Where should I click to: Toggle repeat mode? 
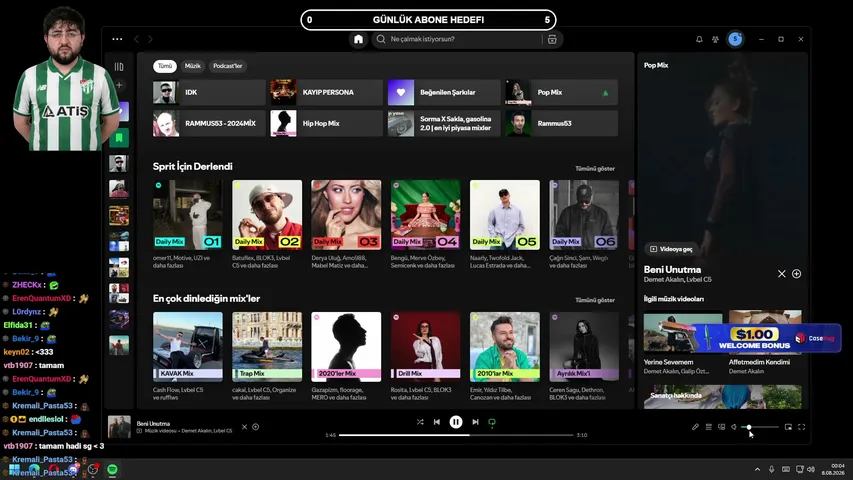[x=492, y=422]
